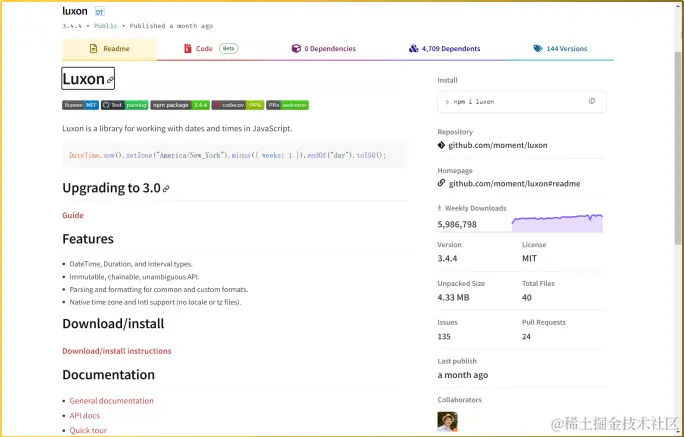Copy the npm i luxon install command

(x=592, y=101)
